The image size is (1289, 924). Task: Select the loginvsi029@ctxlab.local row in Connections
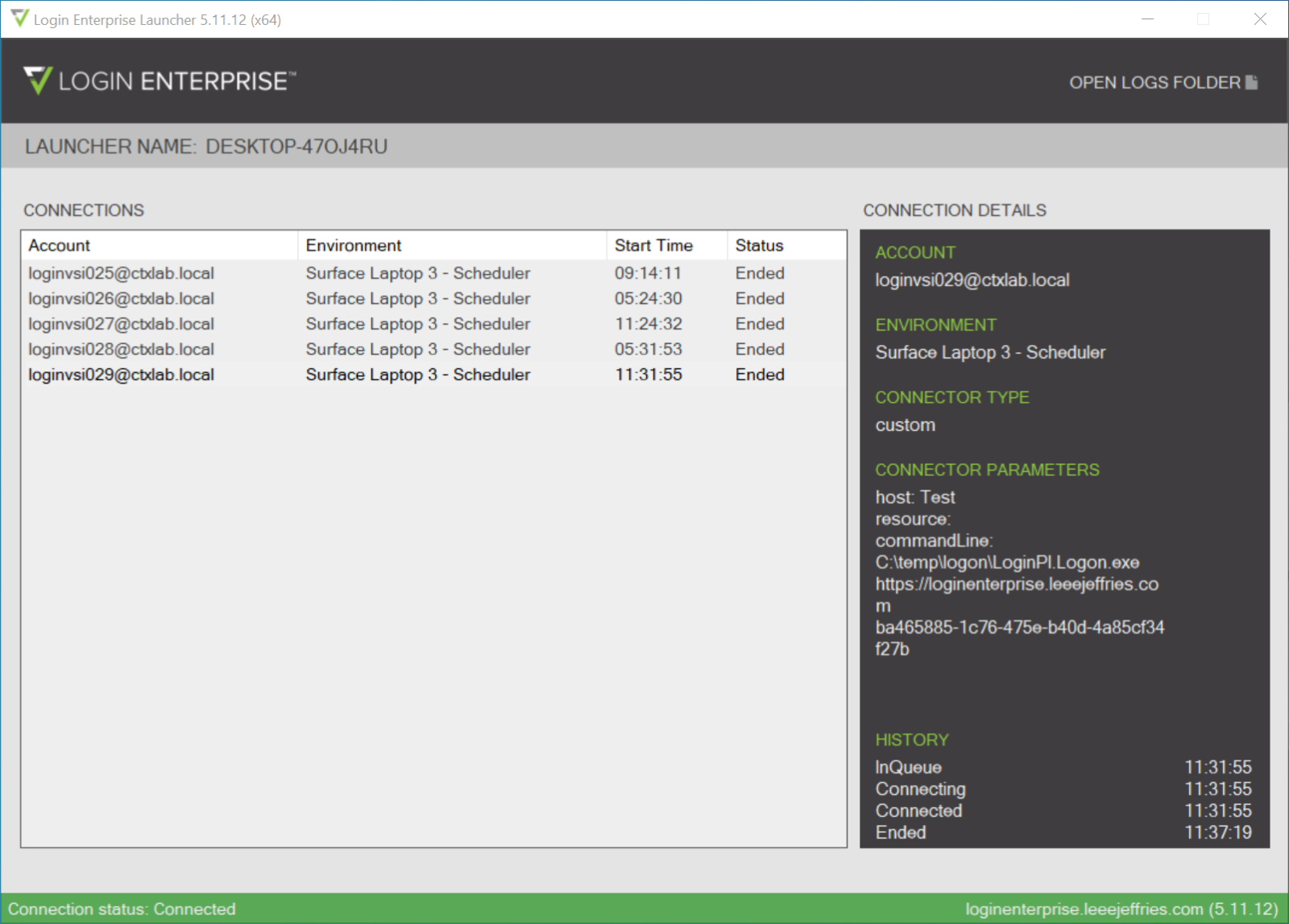(433, 375)
